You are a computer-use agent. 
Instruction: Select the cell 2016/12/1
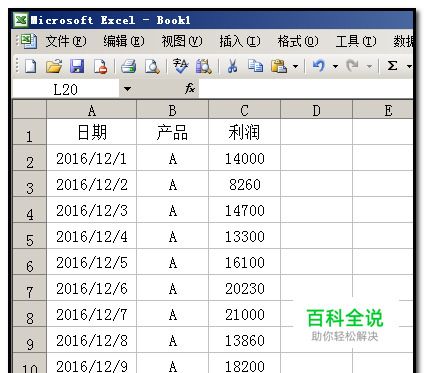(x=92, y=158)
